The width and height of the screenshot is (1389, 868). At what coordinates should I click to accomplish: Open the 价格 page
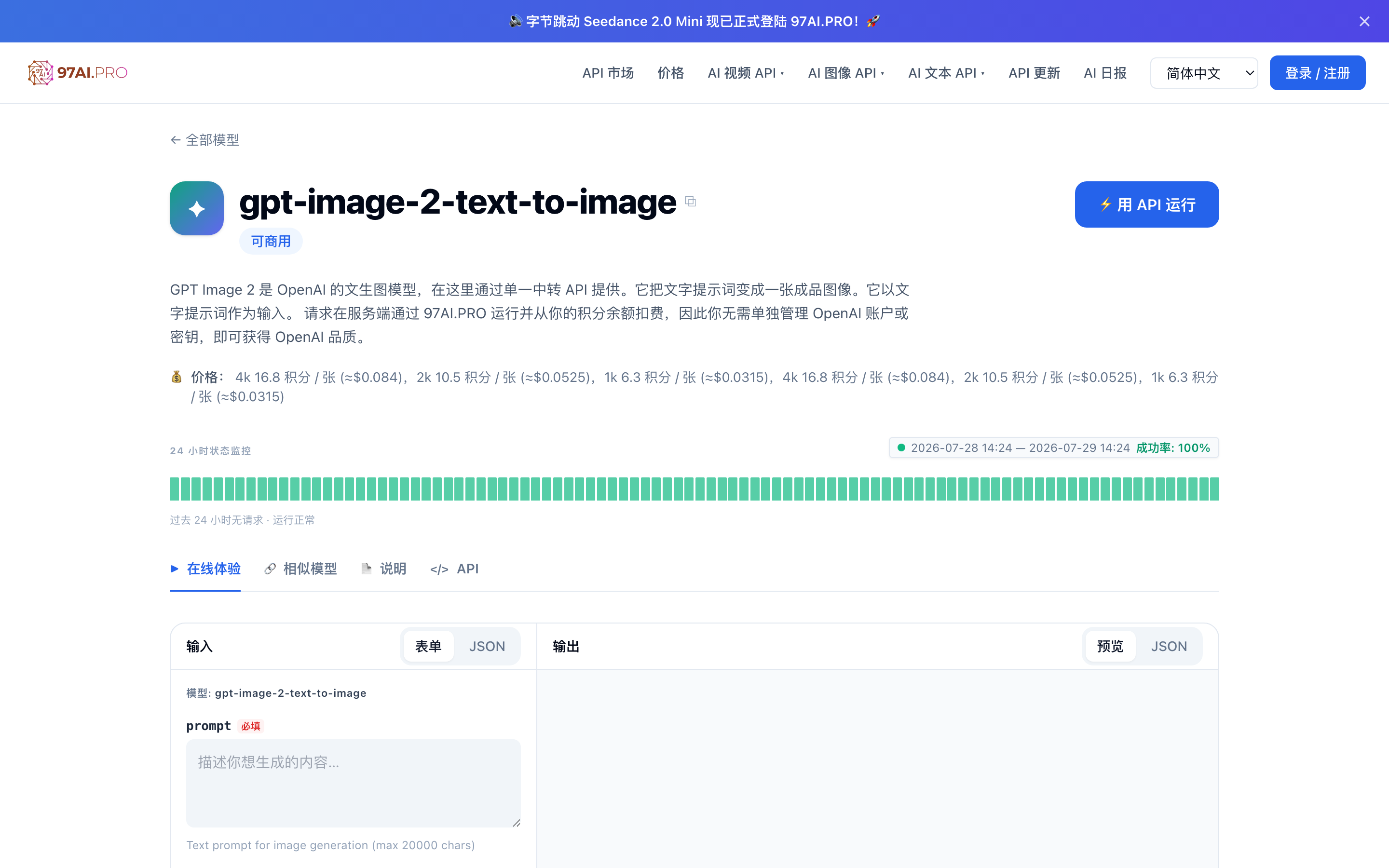point(670,73)
